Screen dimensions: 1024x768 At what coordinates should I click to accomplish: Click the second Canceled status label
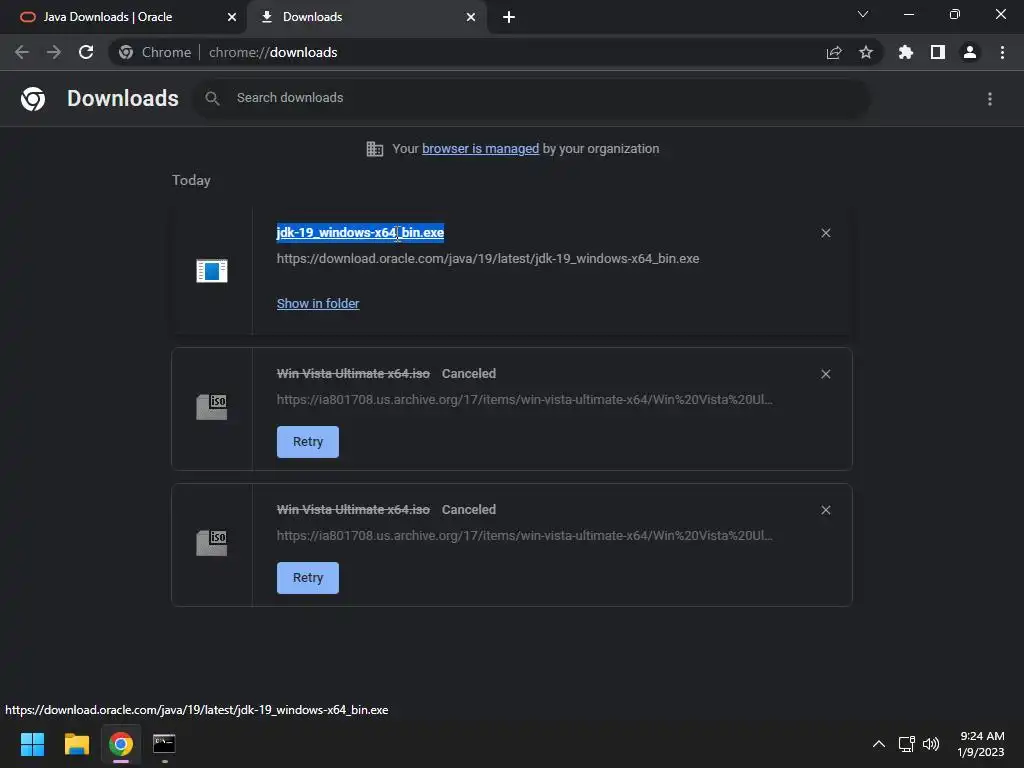[x=468, y=509]
